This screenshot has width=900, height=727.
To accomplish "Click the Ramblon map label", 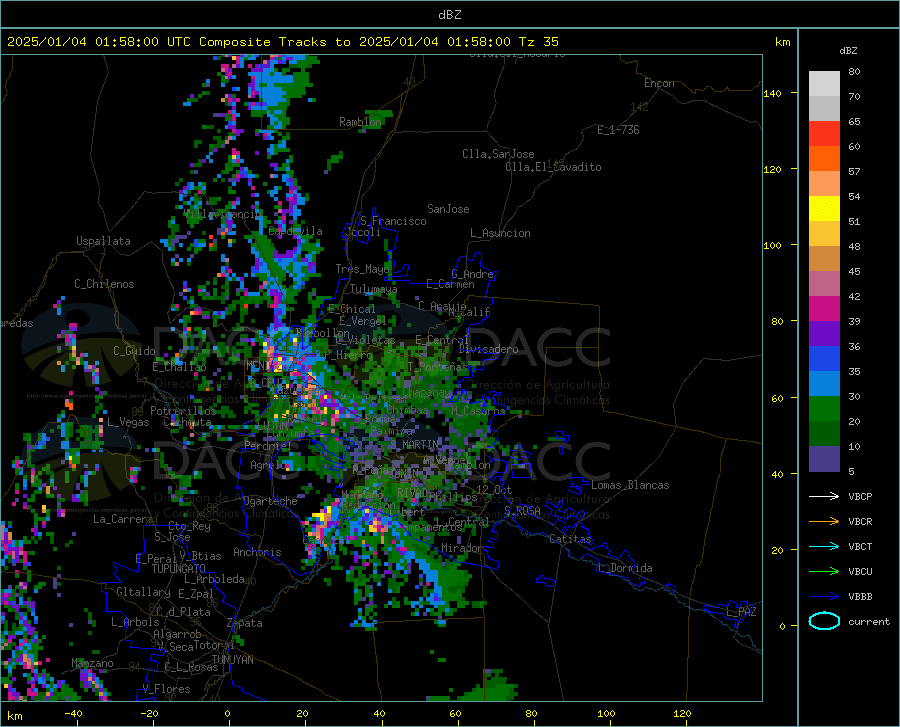I will click(x=360, y=122).
